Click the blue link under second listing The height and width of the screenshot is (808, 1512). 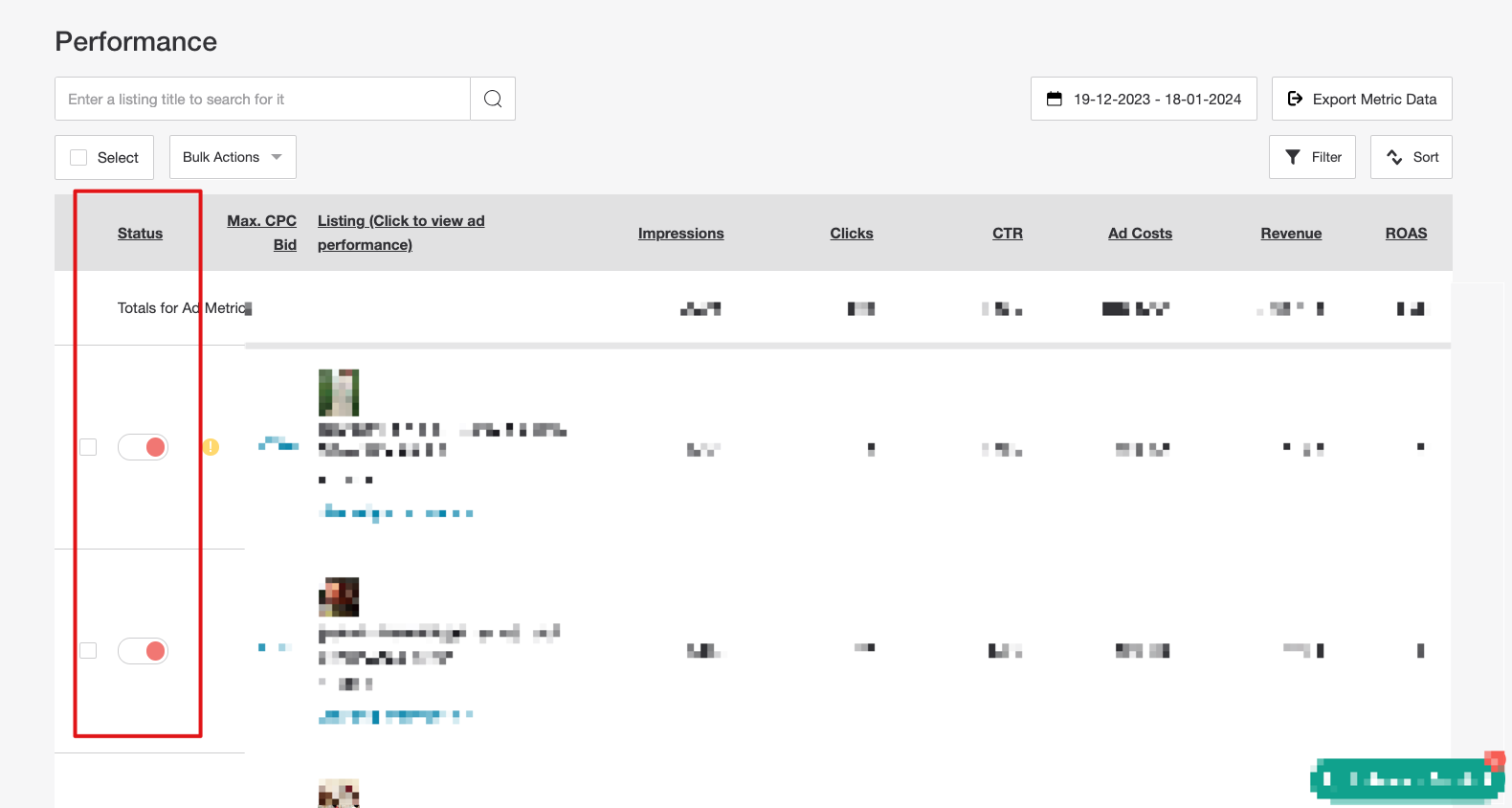point(395,716)
